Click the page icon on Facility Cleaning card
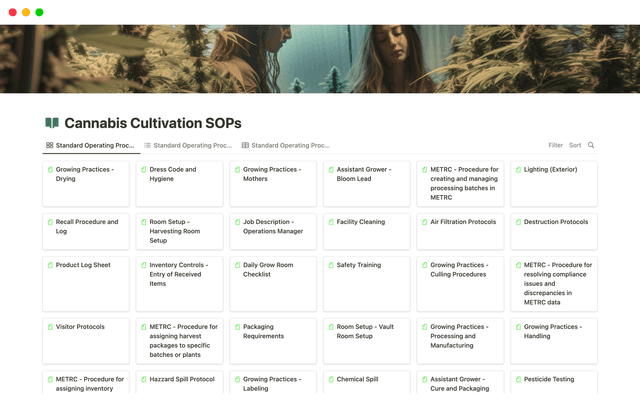The width and height of the screenshot is (640, 400). click(331, 222)
